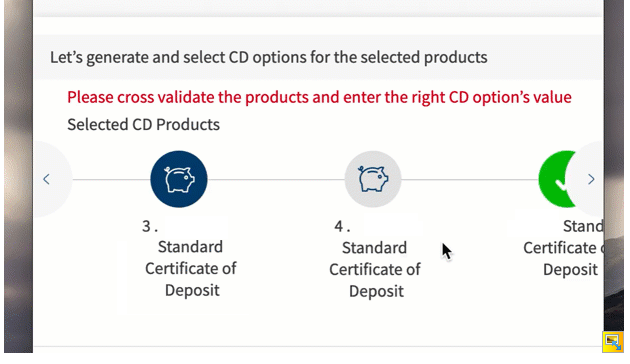Click the red cross validate warning message
Screen dimensions: 630x364
pyautogui.click(x=319, y=97)
